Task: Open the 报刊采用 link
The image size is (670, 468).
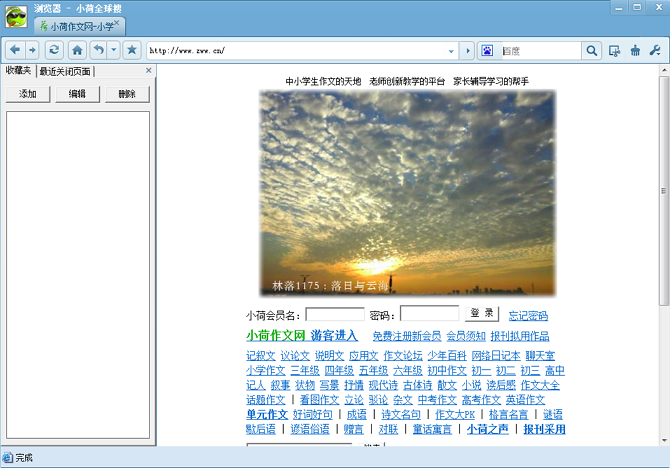Action: (544, 429)
